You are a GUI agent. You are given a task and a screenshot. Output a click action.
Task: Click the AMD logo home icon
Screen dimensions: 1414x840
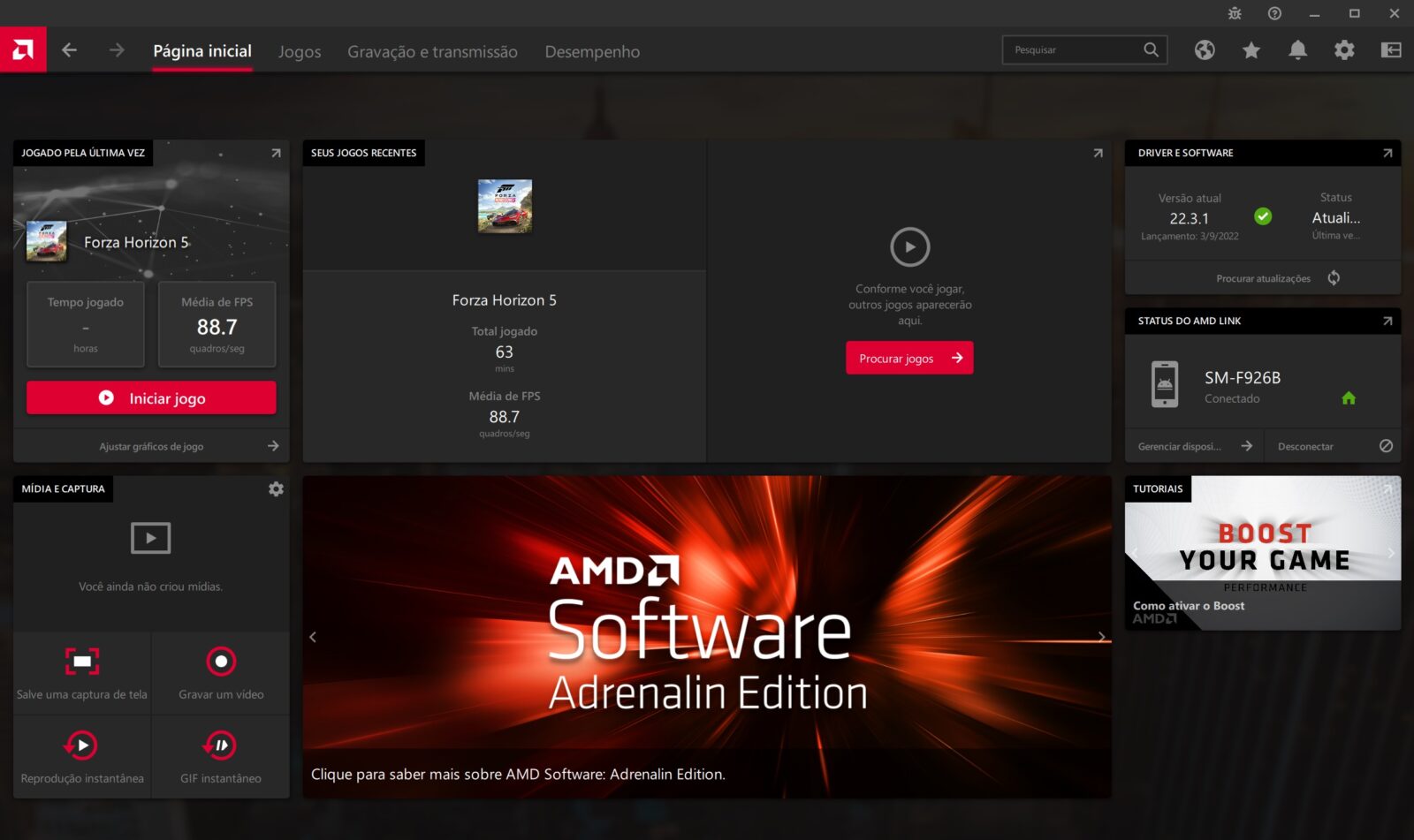tap(23, 49)
